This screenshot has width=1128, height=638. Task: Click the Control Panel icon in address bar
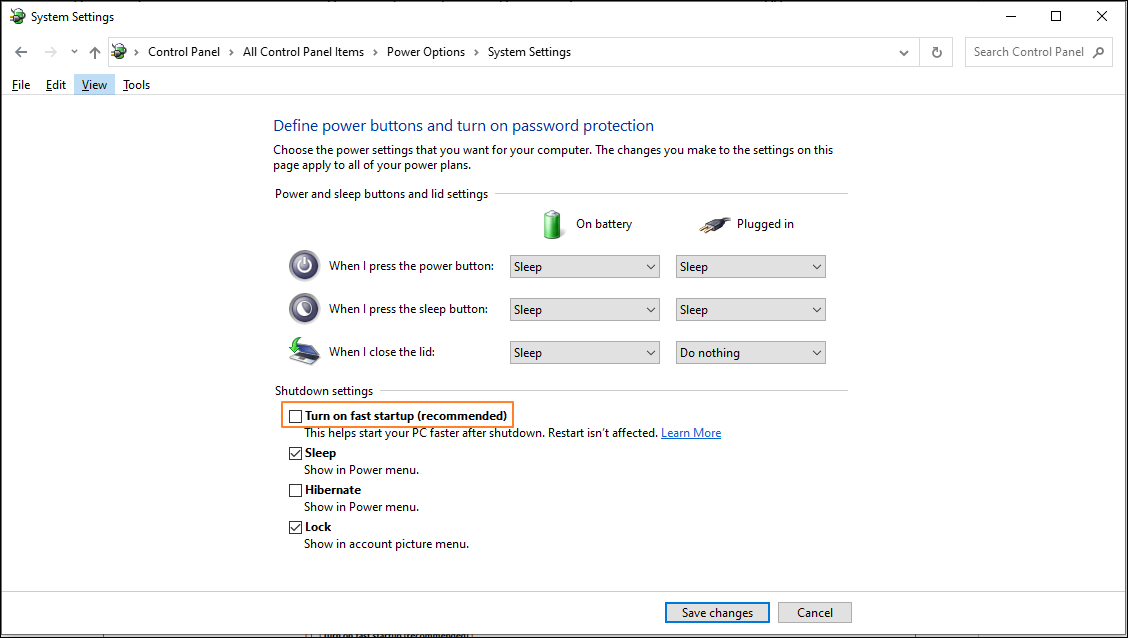pos(119,52)
